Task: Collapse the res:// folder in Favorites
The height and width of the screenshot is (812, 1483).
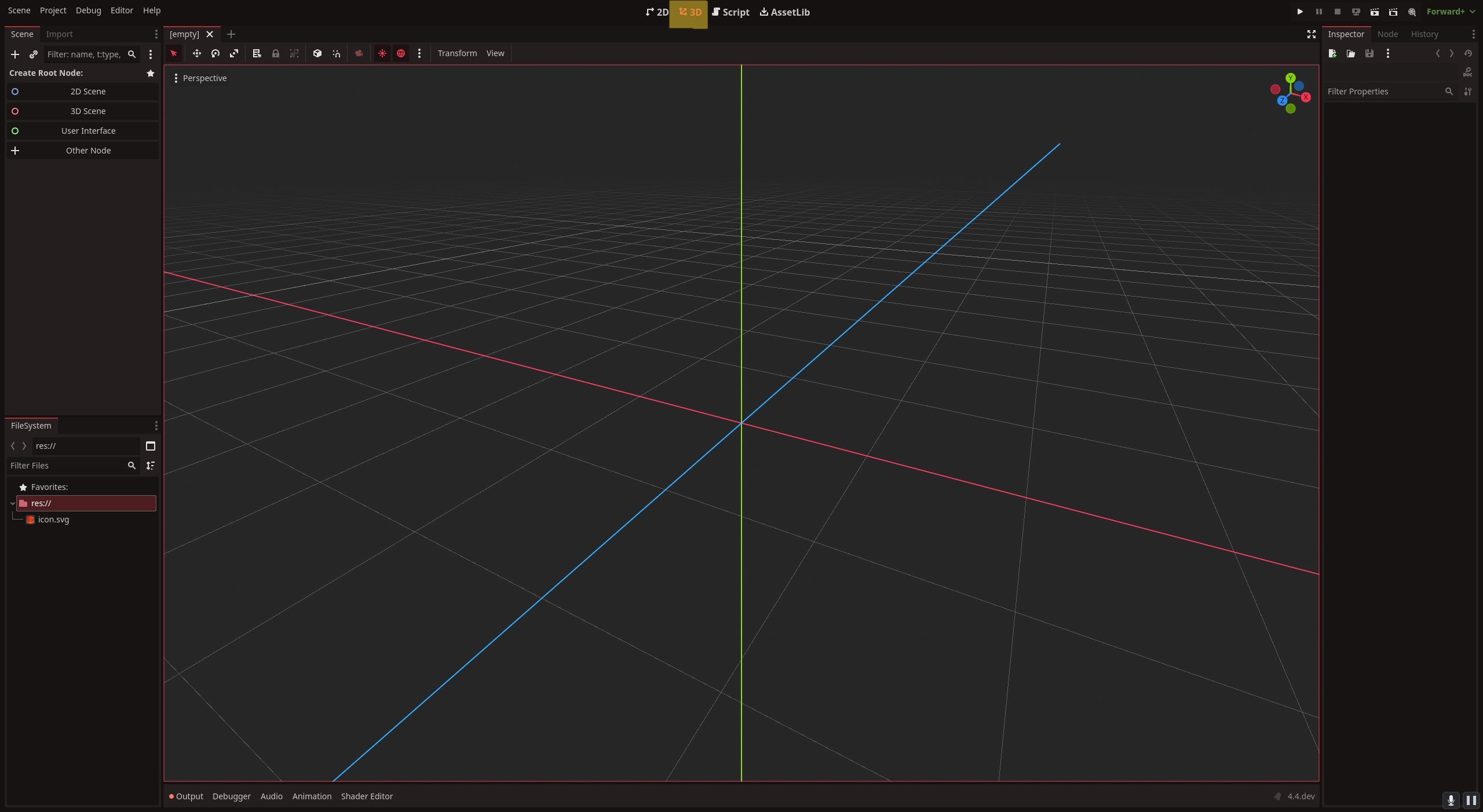Action: coord(13,503)
